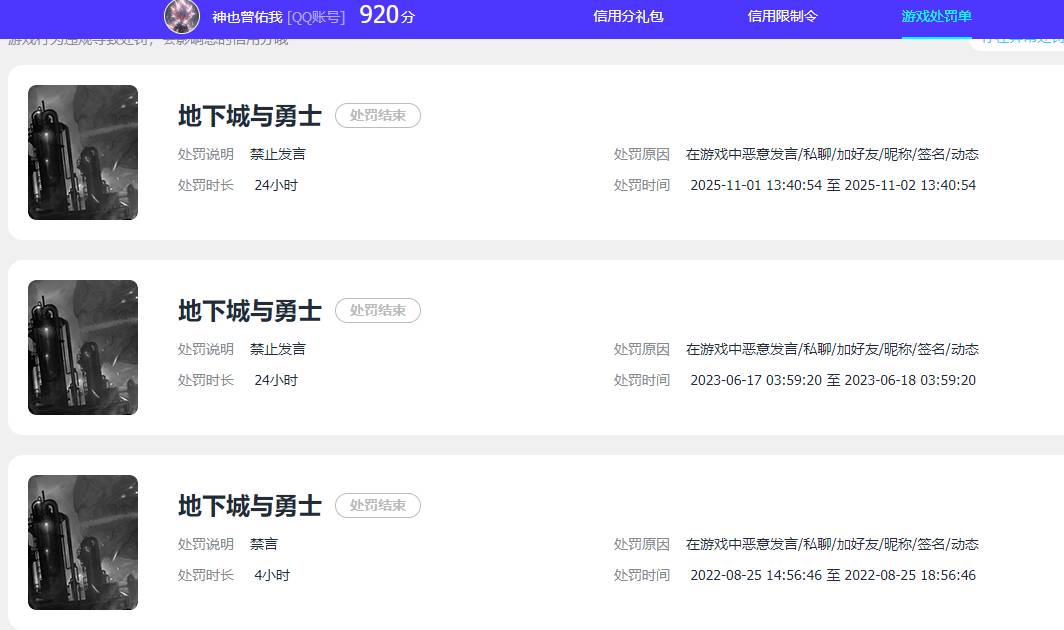1064x630 pixels.
Task: Click 处罚原因 label in the first card
Action: point(641,154)
